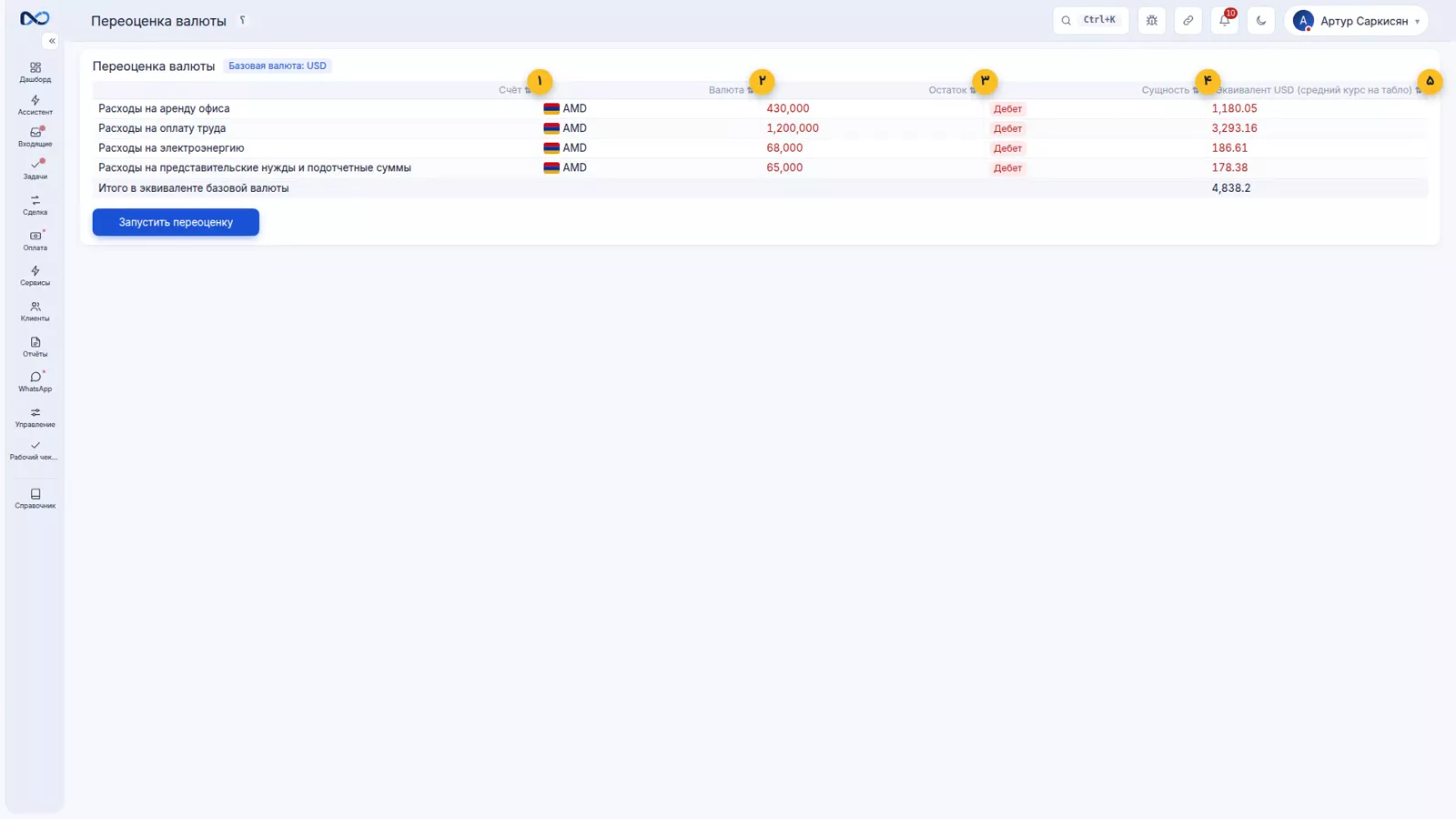The width and height of the screenshot is (1456, 819).
Task: Click the Базовая валюта: USD badge
Action: point(277,66)
